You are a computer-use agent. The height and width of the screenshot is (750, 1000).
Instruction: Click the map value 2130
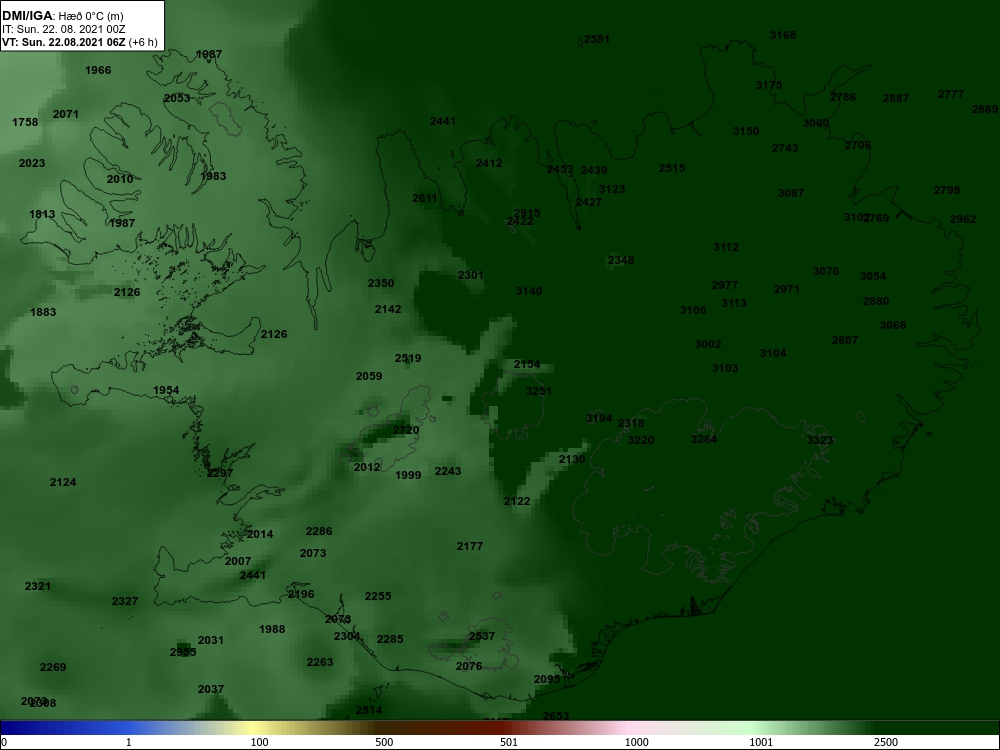pyautogui.click(x=571, y=459)
